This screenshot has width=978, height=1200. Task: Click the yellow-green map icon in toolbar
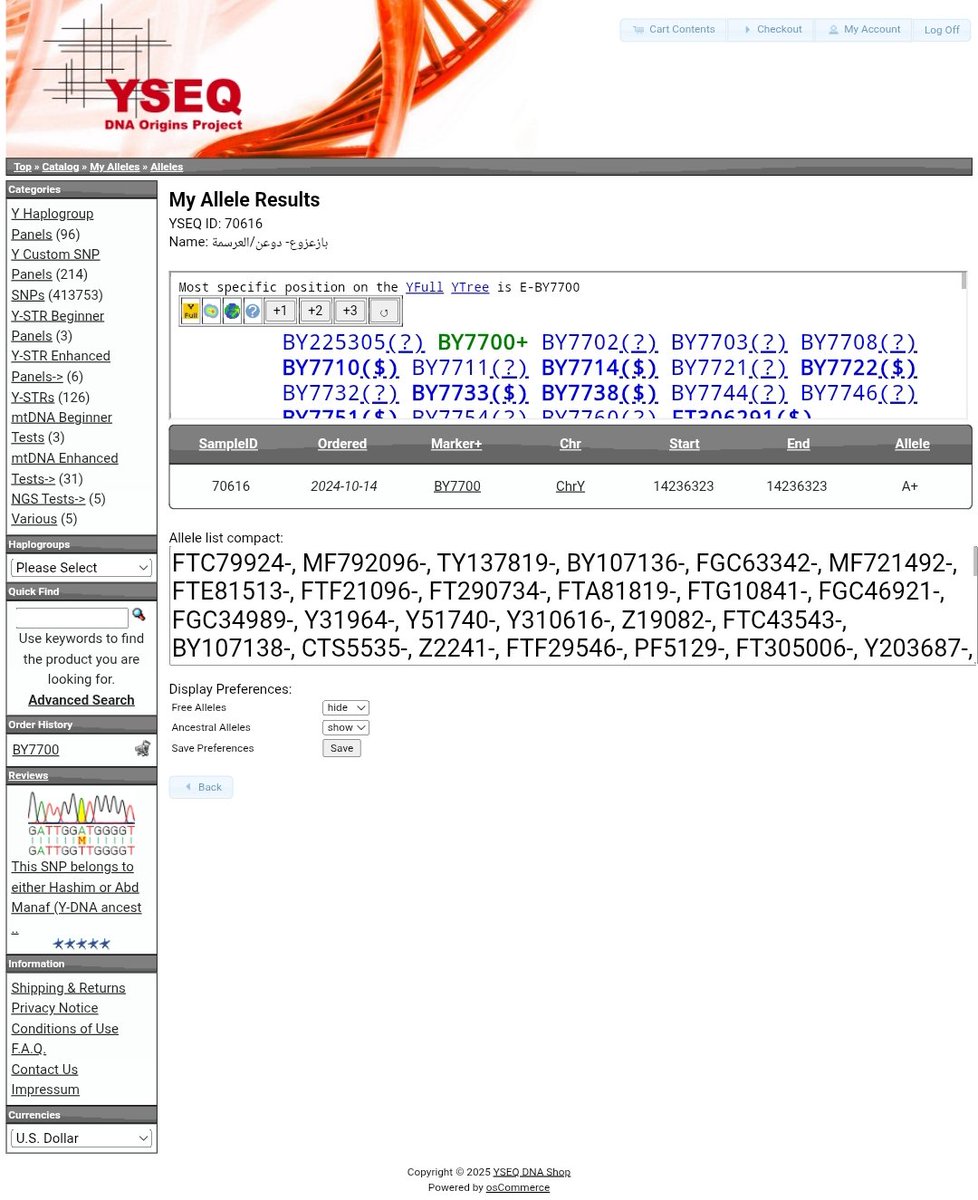coord(211,311)
